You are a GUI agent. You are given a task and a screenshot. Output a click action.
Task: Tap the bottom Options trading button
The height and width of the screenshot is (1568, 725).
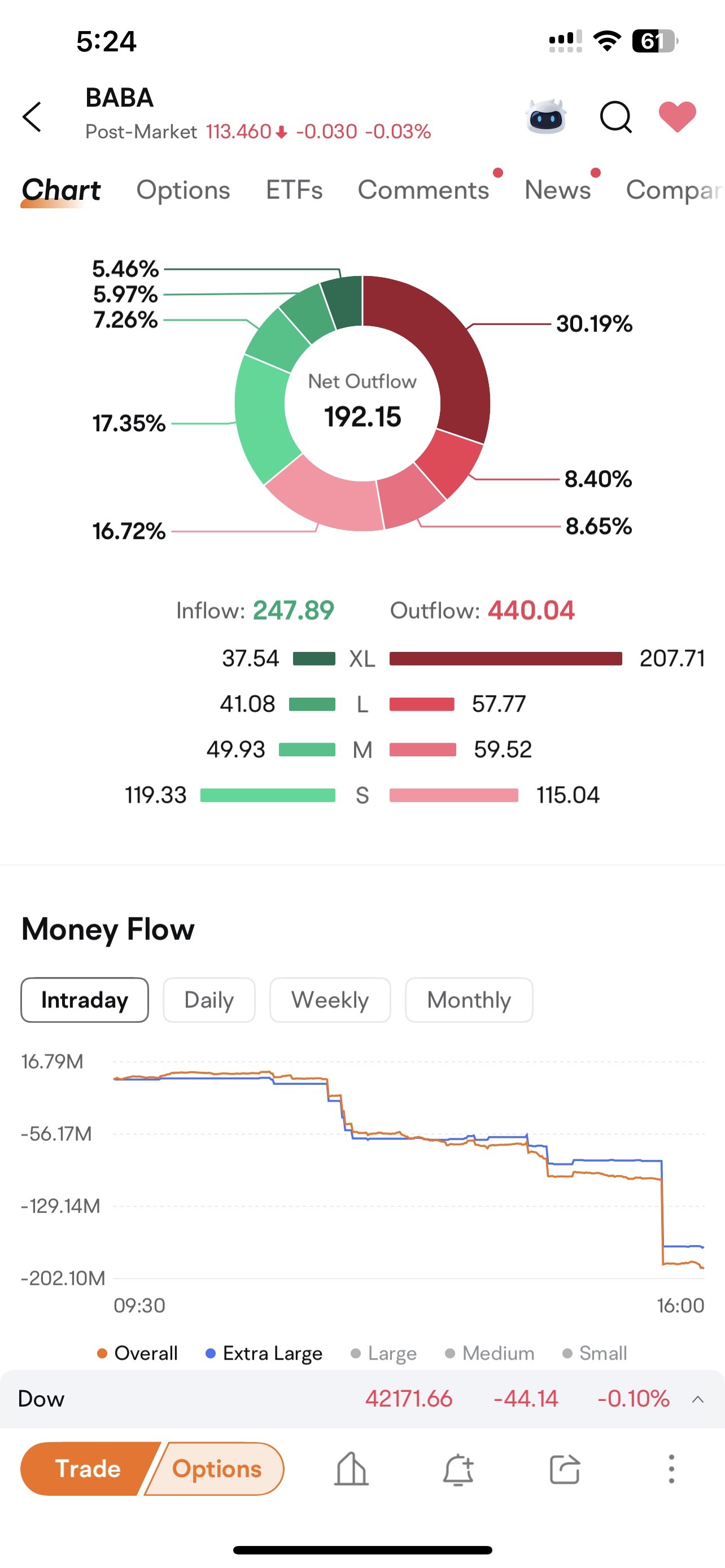pos(217,1468)
